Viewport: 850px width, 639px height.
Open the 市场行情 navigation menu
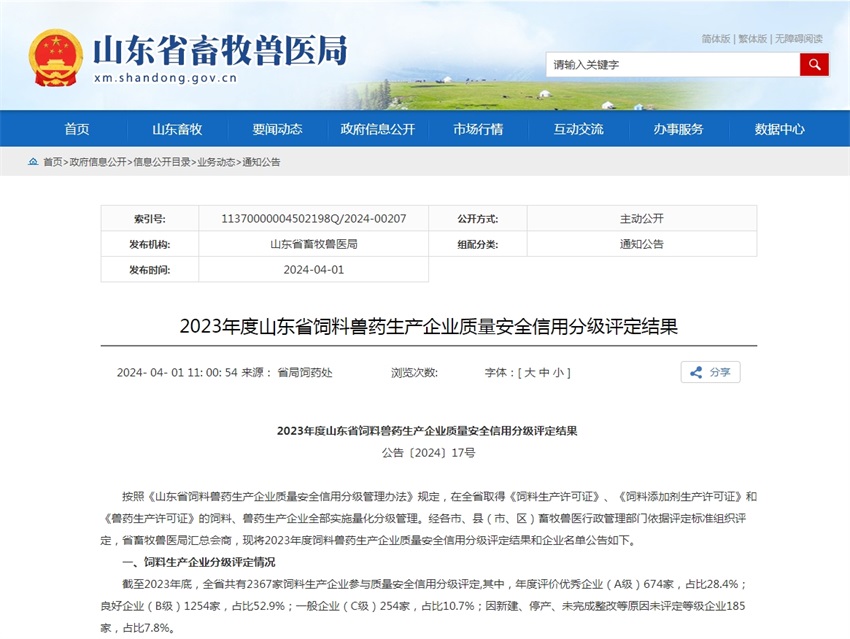tap(479, 128)
